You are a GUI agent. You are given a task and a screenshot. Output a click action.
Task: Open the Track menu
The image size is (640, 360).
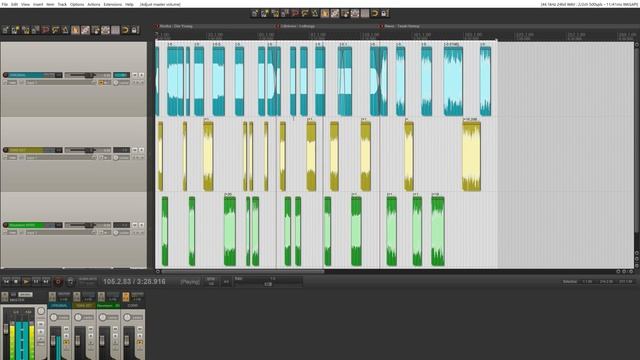[x=62, y=4]
